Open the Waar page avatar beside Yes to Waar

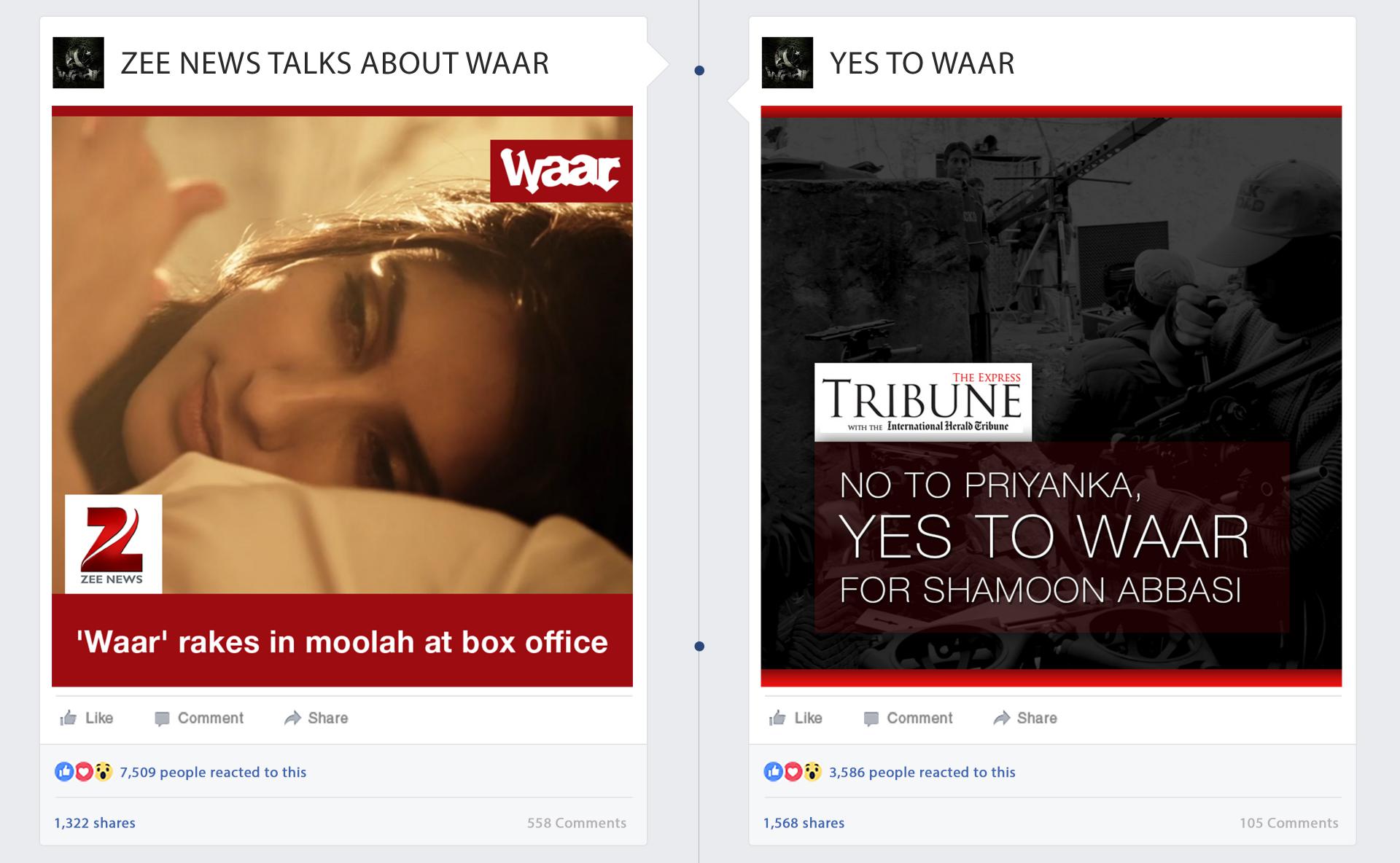point(787,63)
